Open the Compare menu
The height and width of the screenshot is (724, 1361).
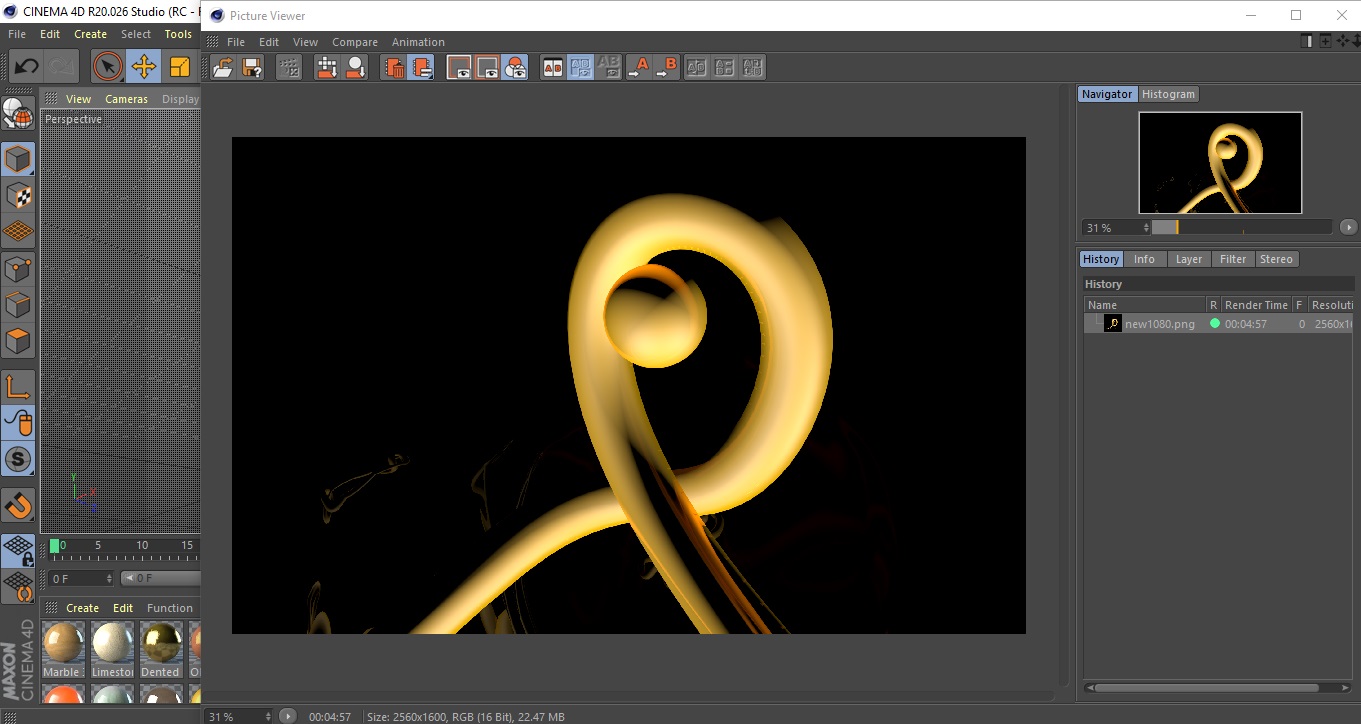(355, 42)
